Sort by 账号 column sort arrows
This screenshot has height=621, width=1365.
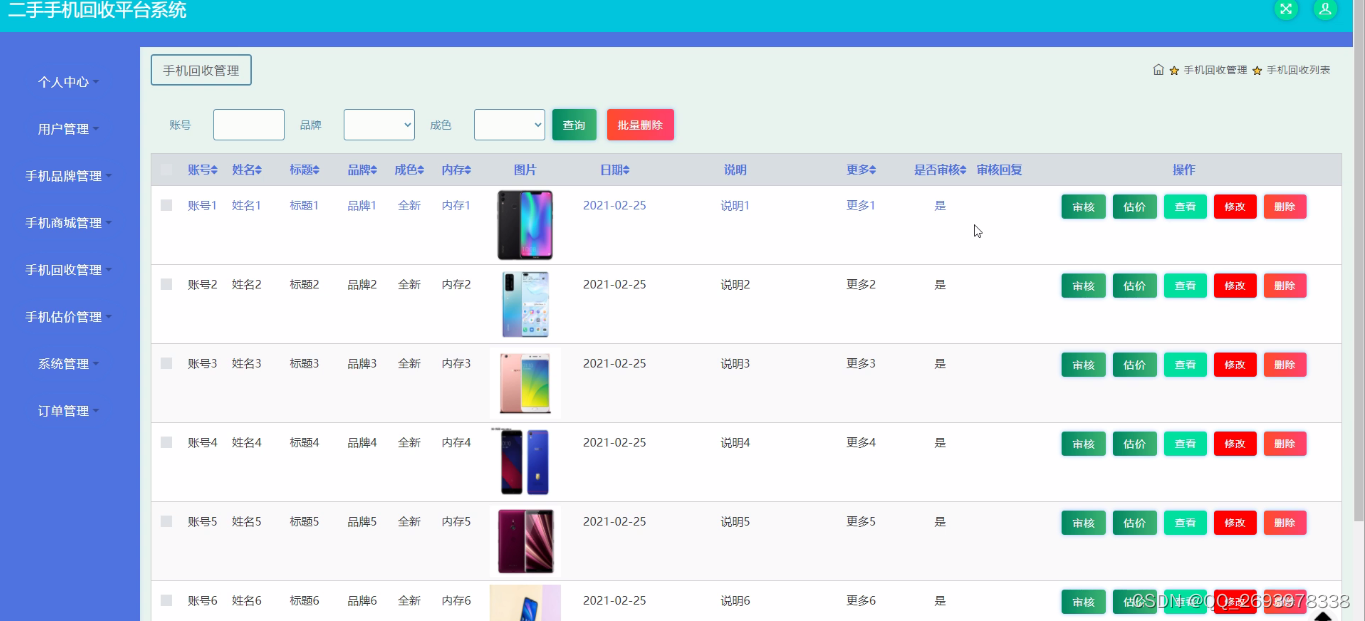[213, 170]
